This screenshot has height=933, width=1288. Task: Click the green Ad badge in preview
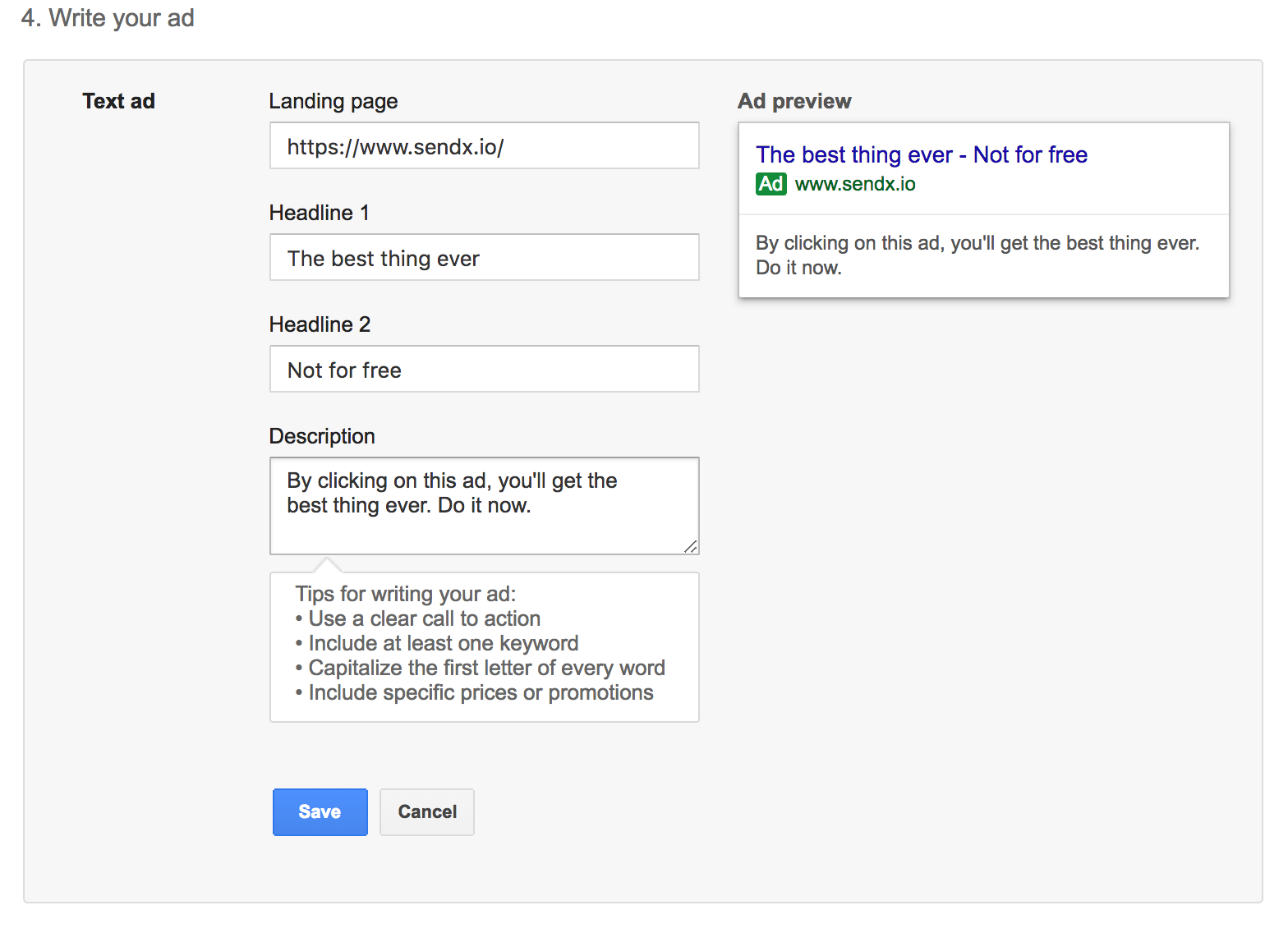coord(770,183)
